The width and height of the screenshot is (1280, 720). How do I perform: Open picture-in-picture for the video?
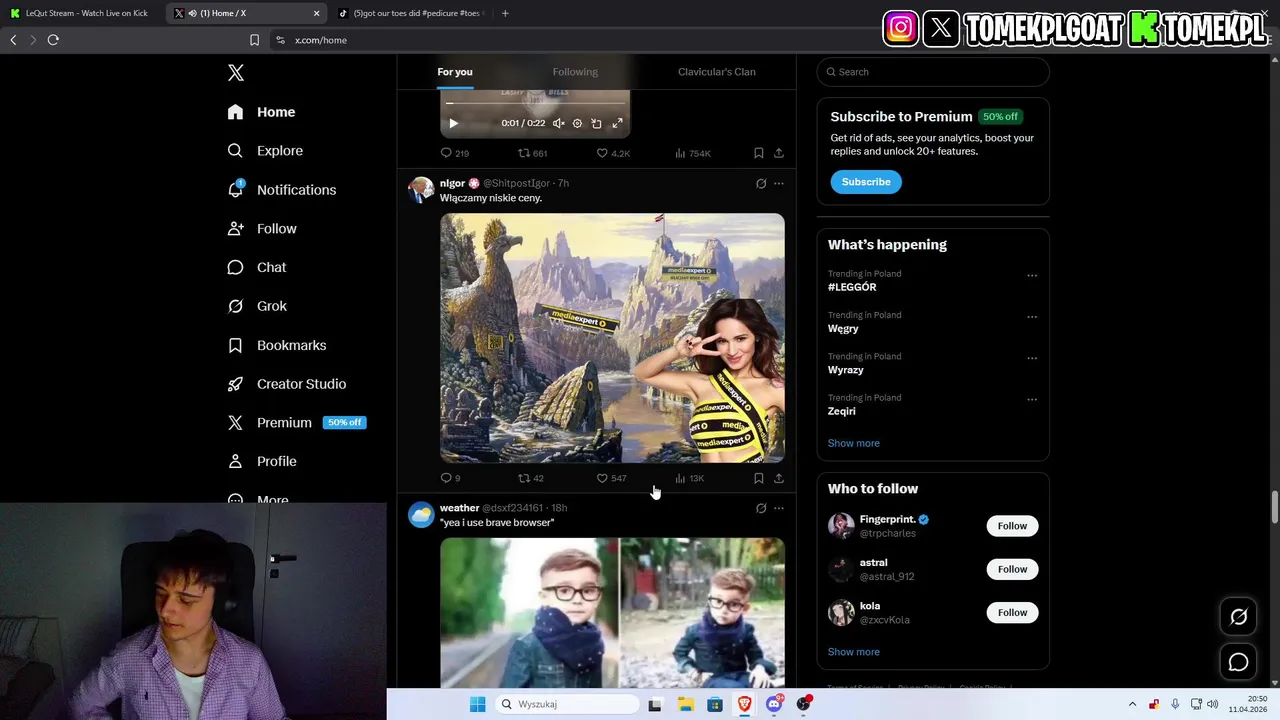pyautogui.click(x=596, y=123)
